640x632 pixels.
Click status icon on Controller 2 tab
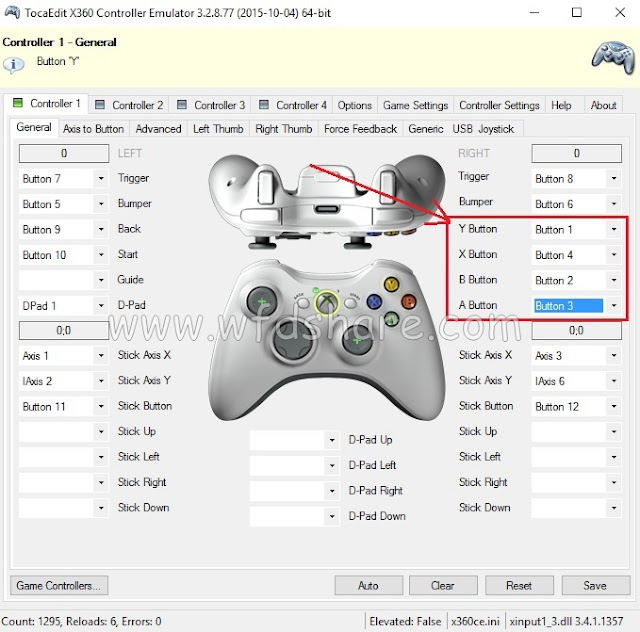pos(100,105)
